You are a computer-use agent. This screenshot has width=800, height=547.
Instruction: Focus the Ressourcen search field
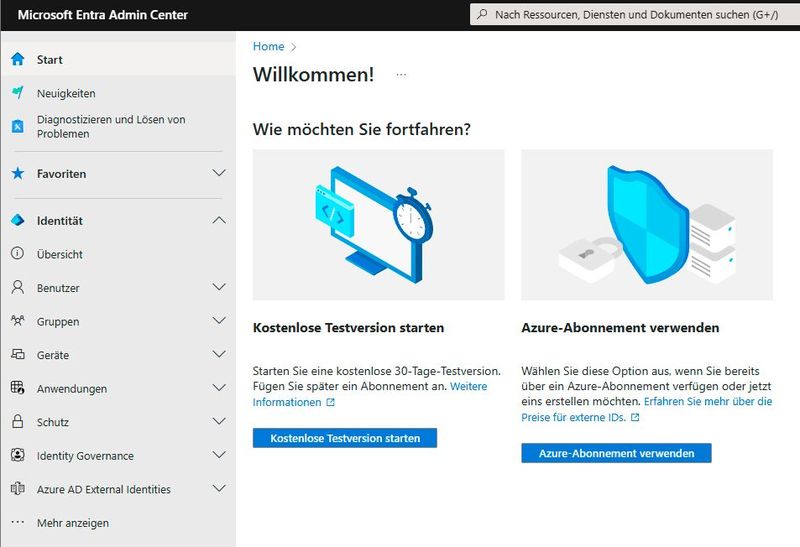tap(635, 14)
